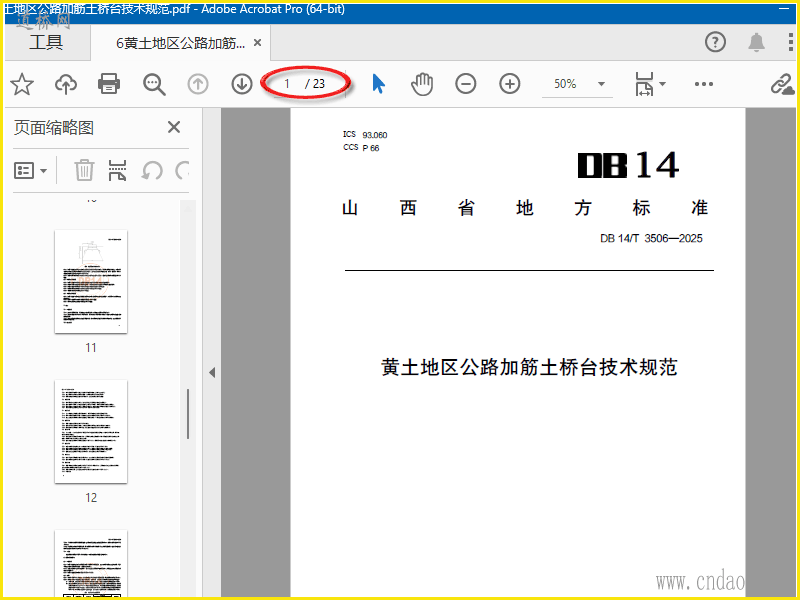Print the document

[109, 84]
